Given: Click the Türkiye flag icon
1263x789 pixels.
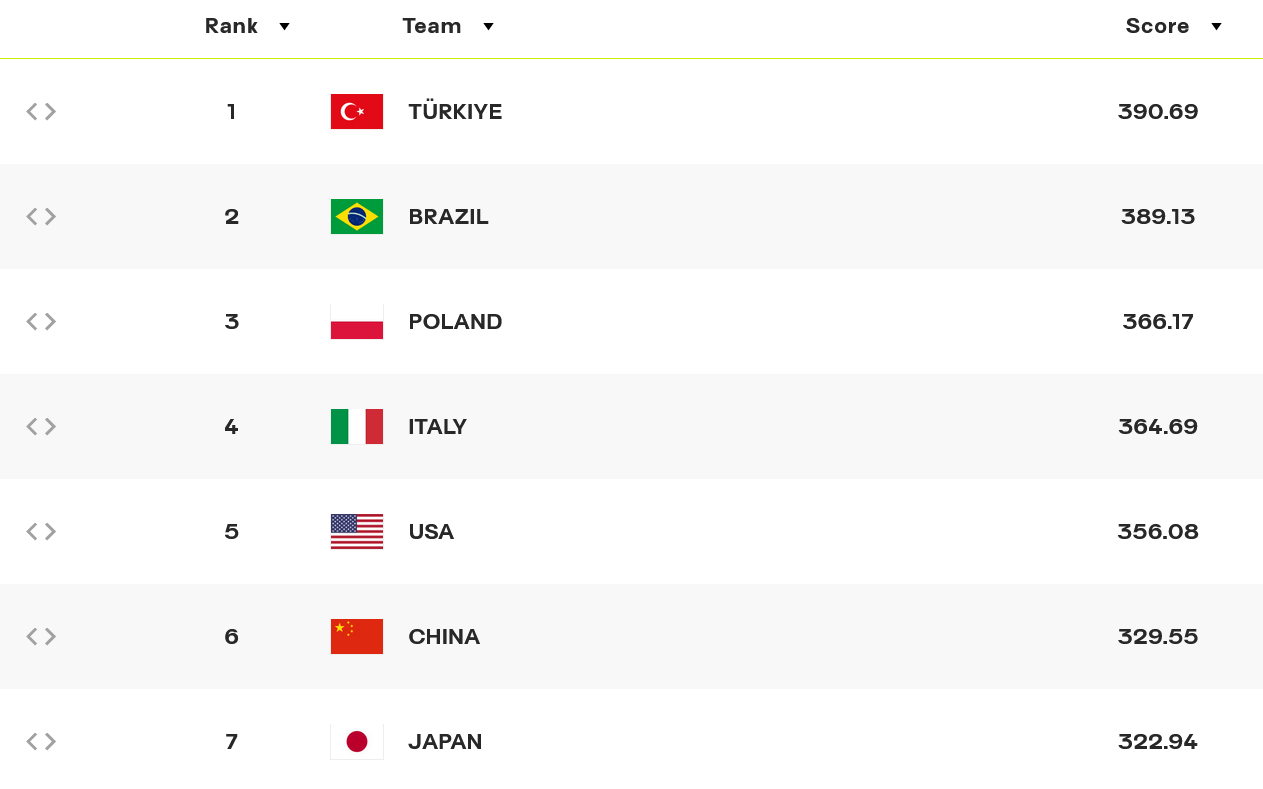Looking at the screenshot, I should click(357, 111).
